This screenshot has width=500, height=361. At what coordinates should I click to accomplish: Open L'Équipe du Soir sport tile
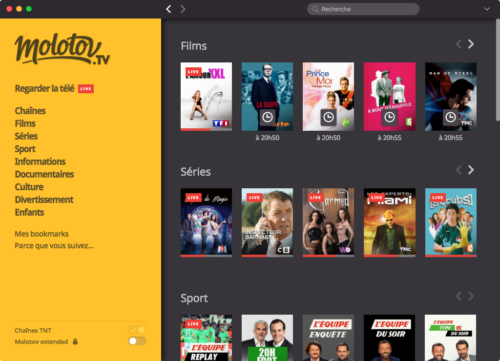[390, 338]
